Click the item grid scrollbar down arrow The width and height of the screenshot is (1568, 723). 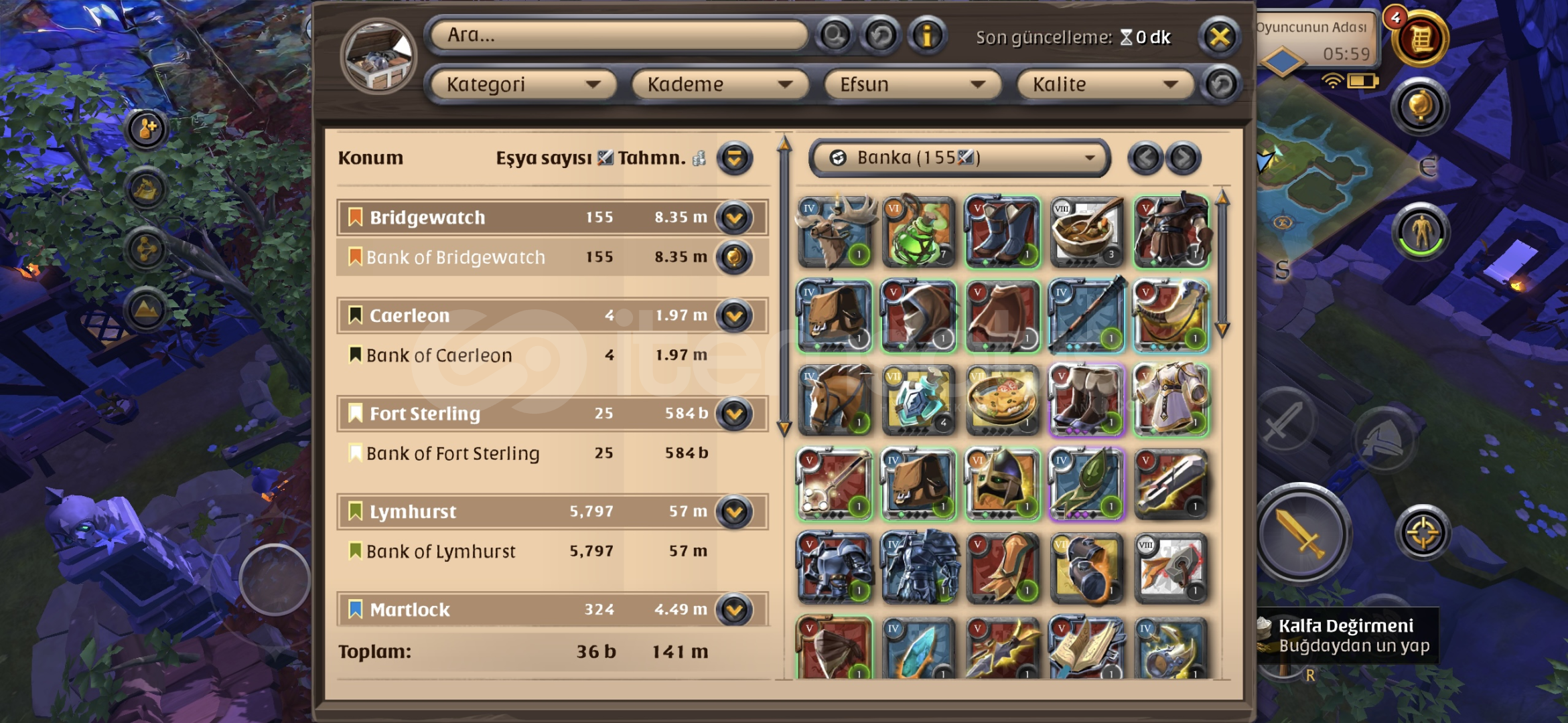(1222, 330)
